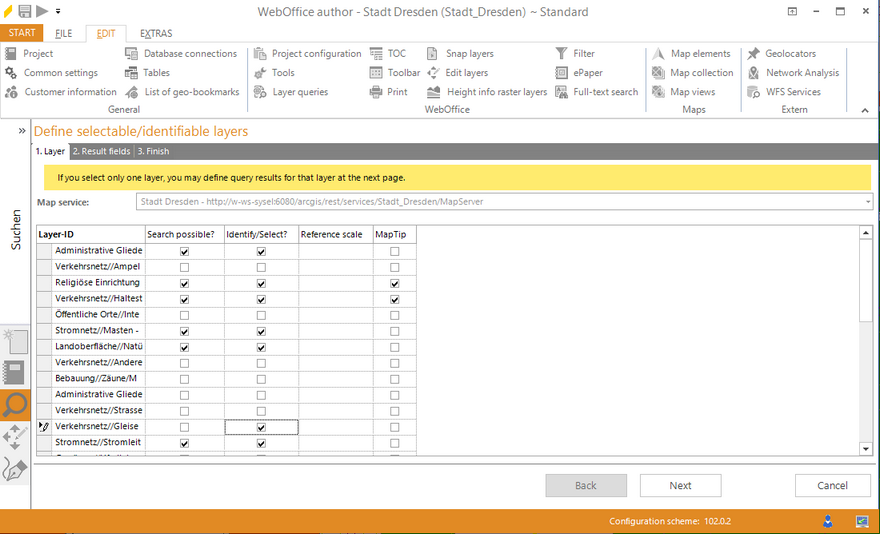Go to the 2. Result fields tab
The height and width of the screenshot is (534, 880).
pyautogui.click(x=102, y=151)
